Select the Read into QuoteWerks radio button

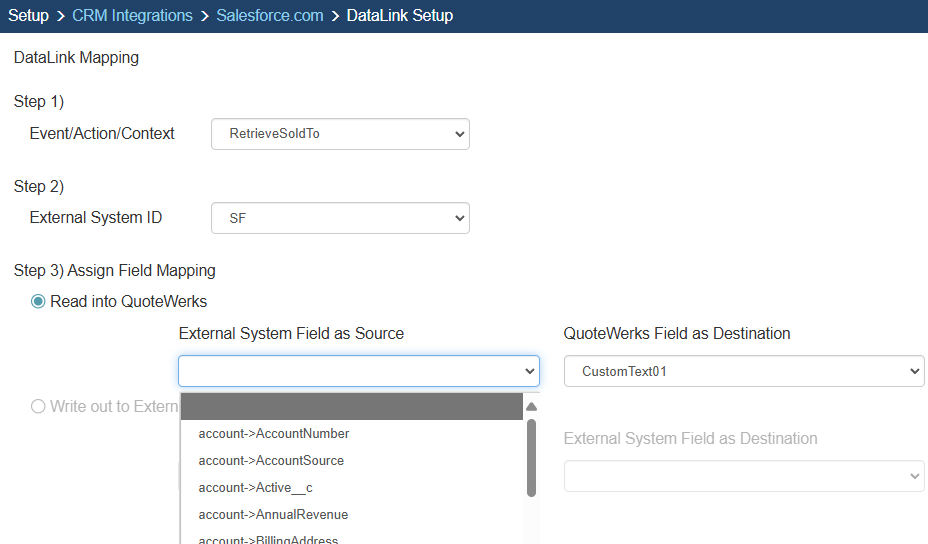tap(38, 302)
